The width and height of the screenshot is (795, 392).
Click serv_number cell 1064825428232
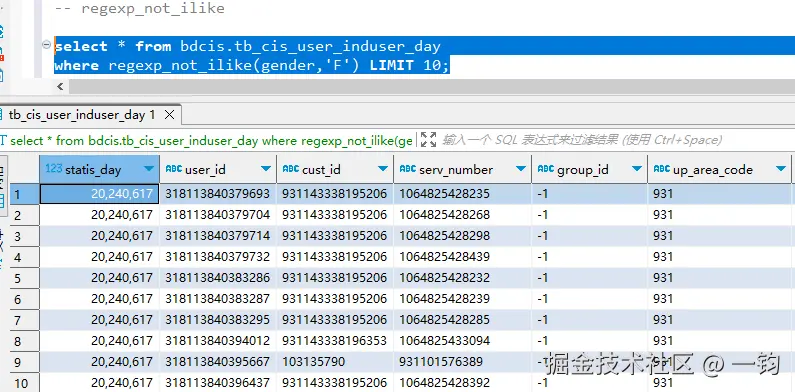click(x=462, y=278)
